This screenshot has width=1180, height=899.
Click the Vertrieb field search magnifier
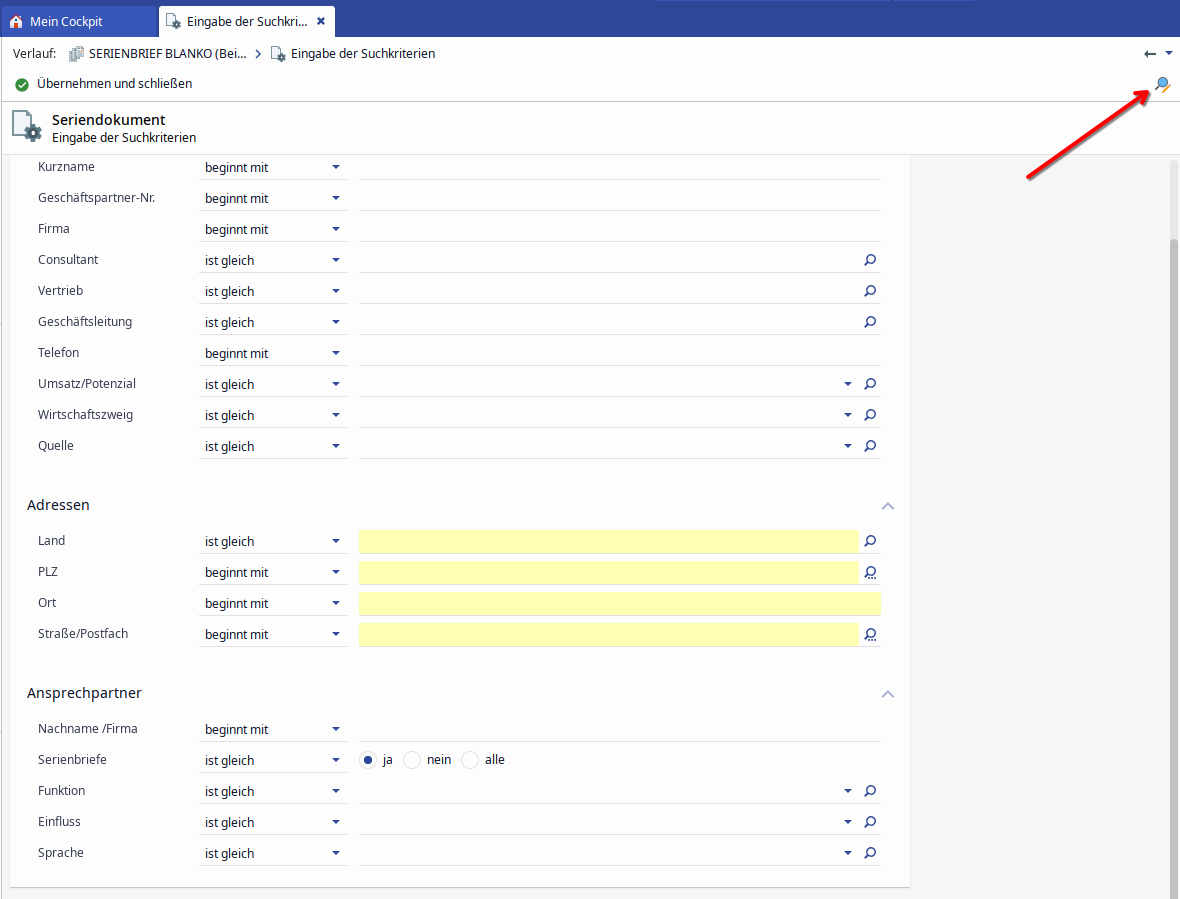tap(870, 291)
